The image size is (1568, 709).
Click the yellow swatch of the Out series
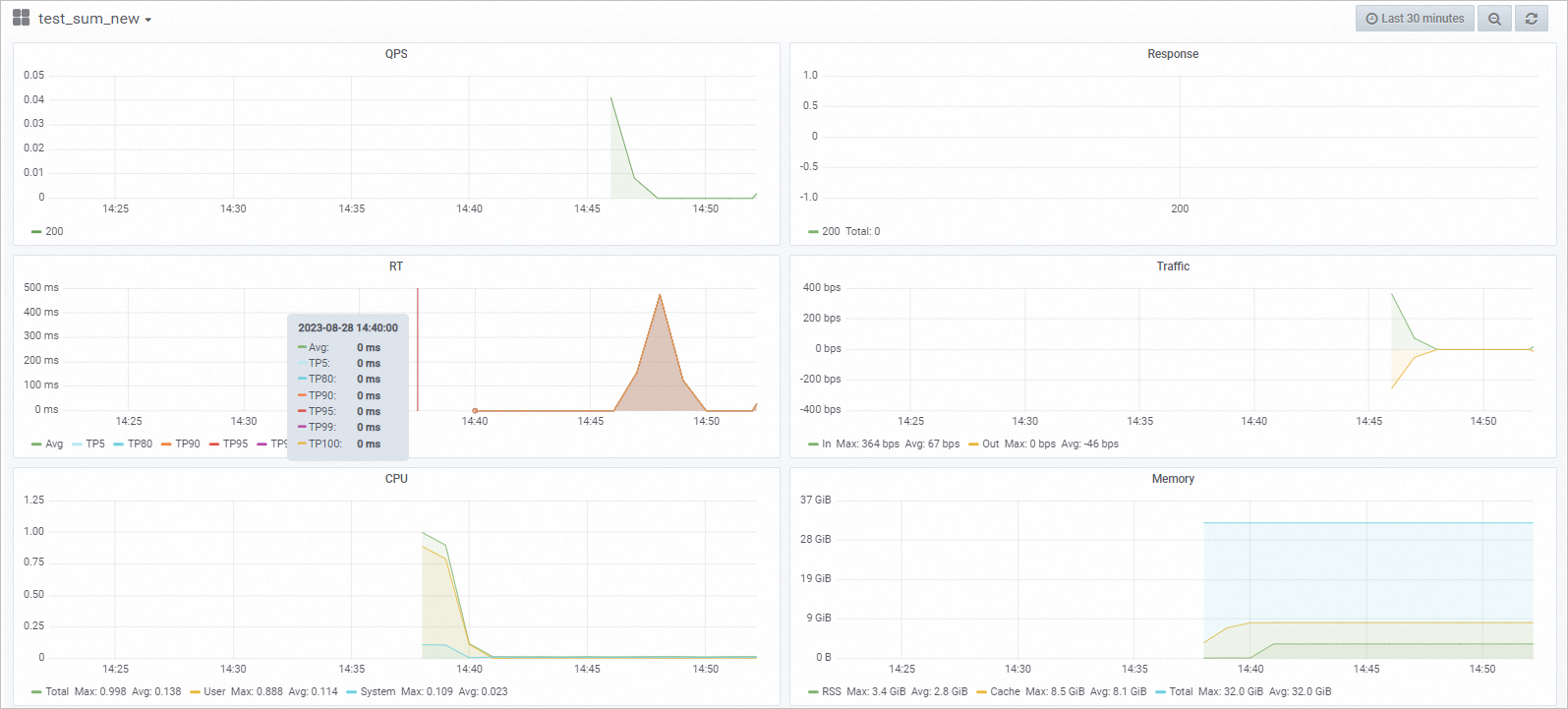[973, 444]
